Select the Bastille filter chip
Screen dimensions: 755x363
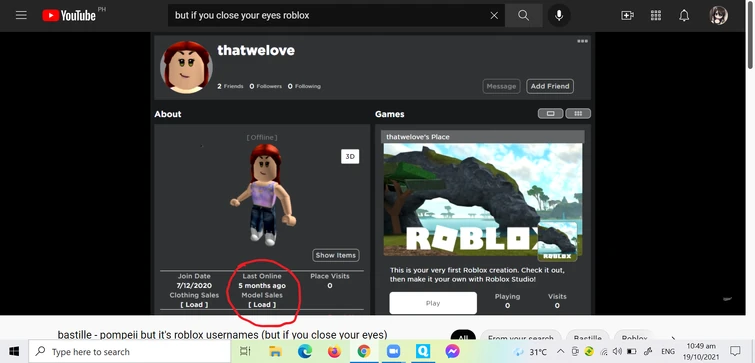coord(588,336)
